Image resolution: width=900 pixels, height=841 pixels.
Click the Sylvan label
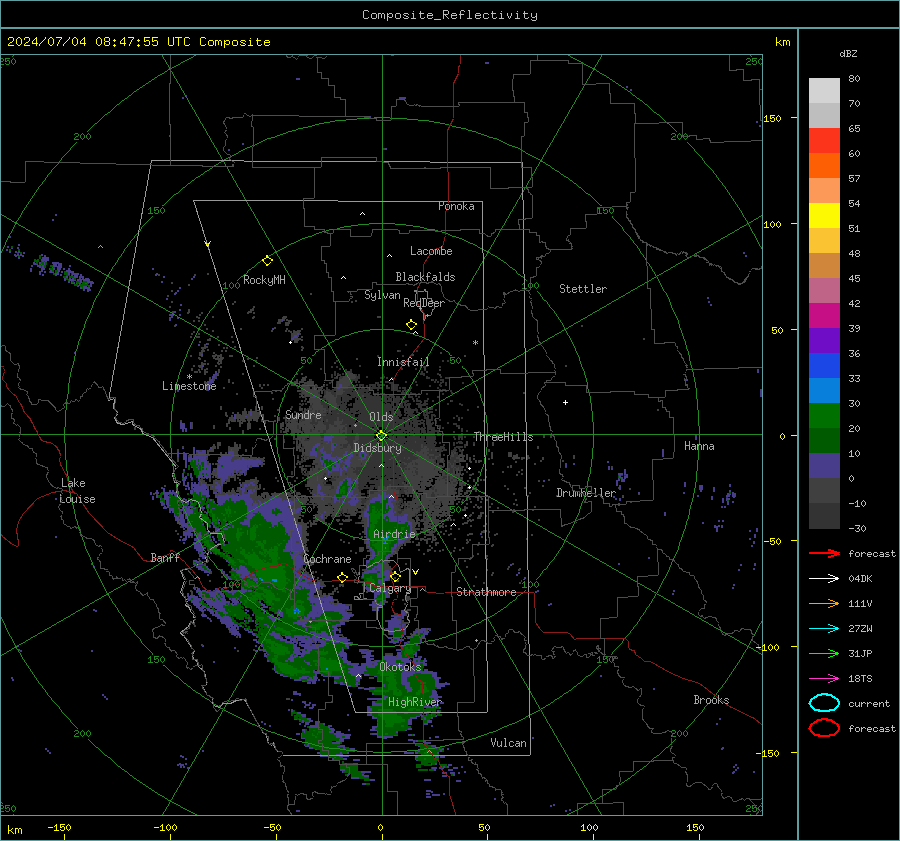(382, 295)
